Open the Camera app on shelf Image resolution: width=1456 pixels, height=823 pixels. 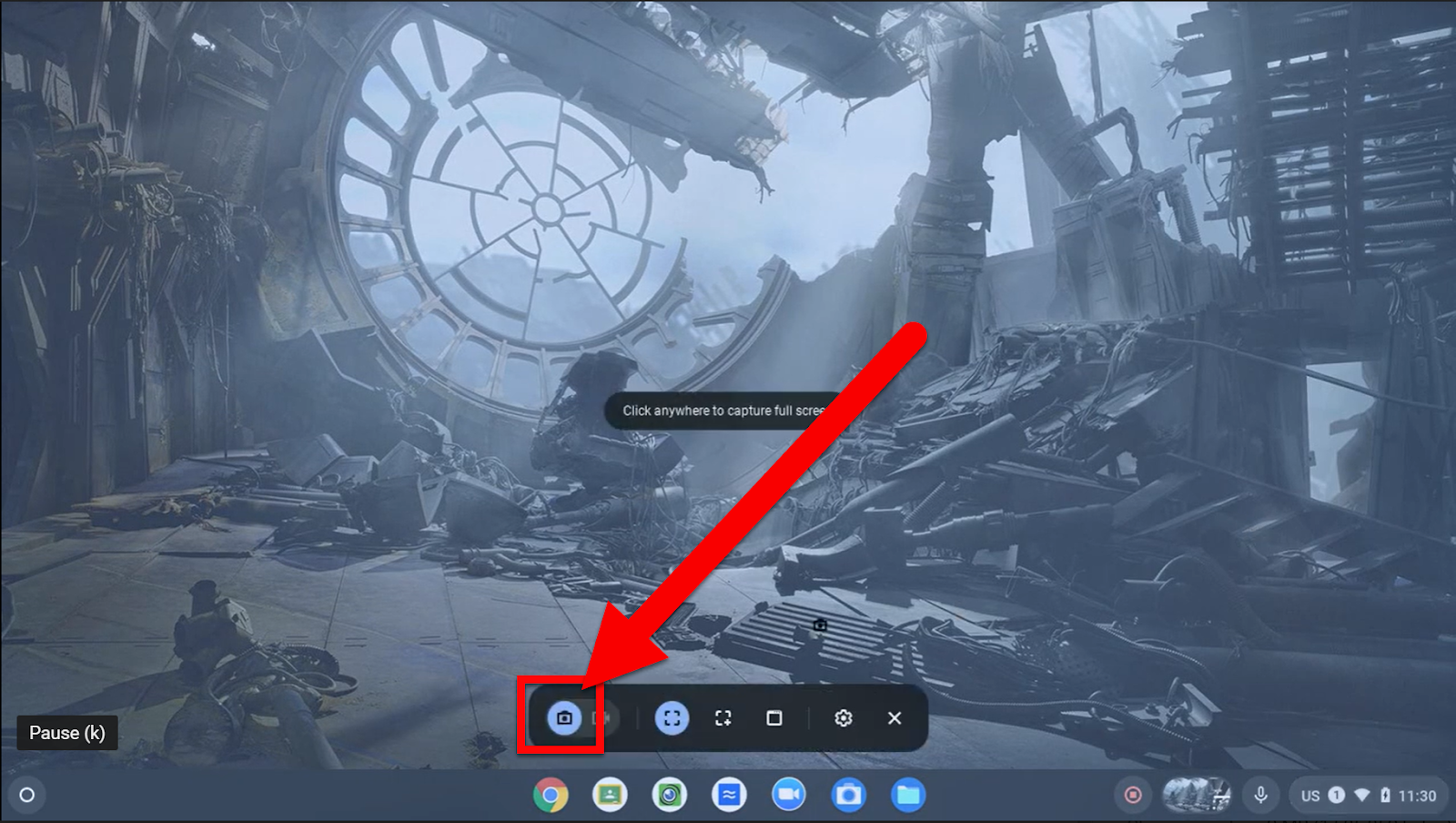[x=848, y=795]
